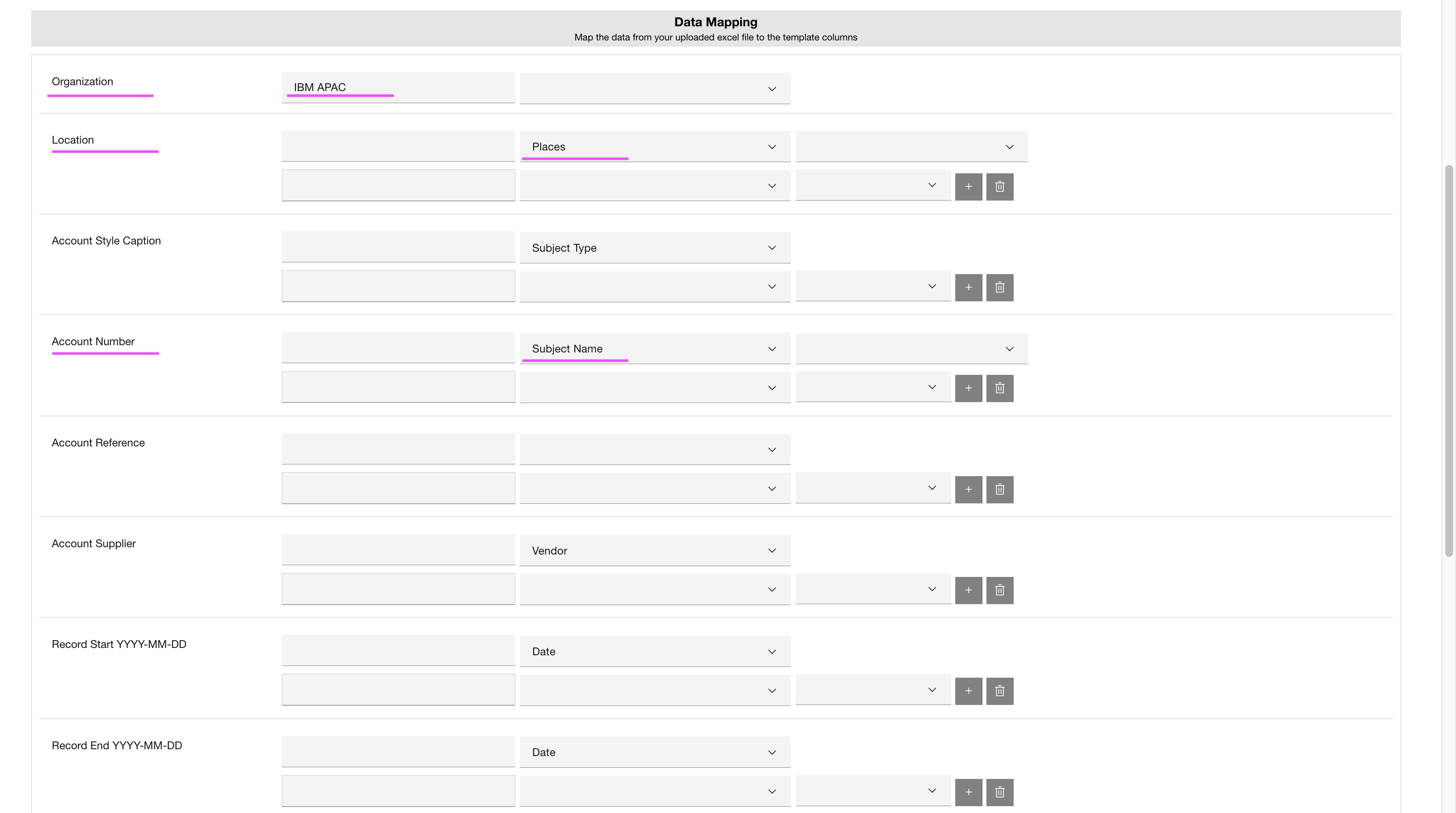Open the Date dropdown for Record End

tap(655, 752)
